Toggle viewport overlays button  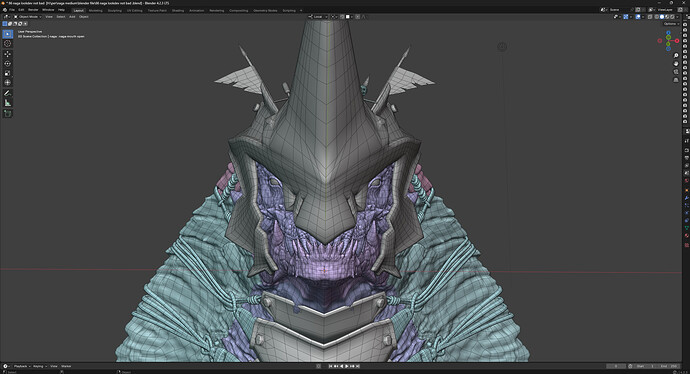point(638,17)
